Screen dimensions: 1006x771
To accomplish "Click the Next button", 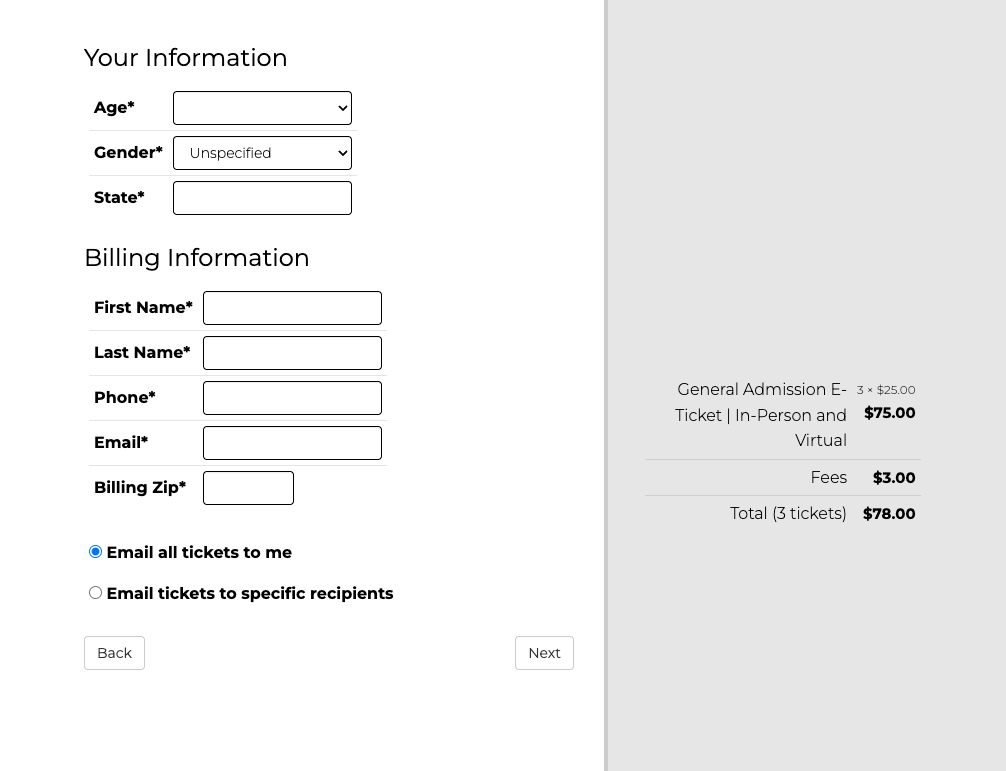I will click(544, 653).
